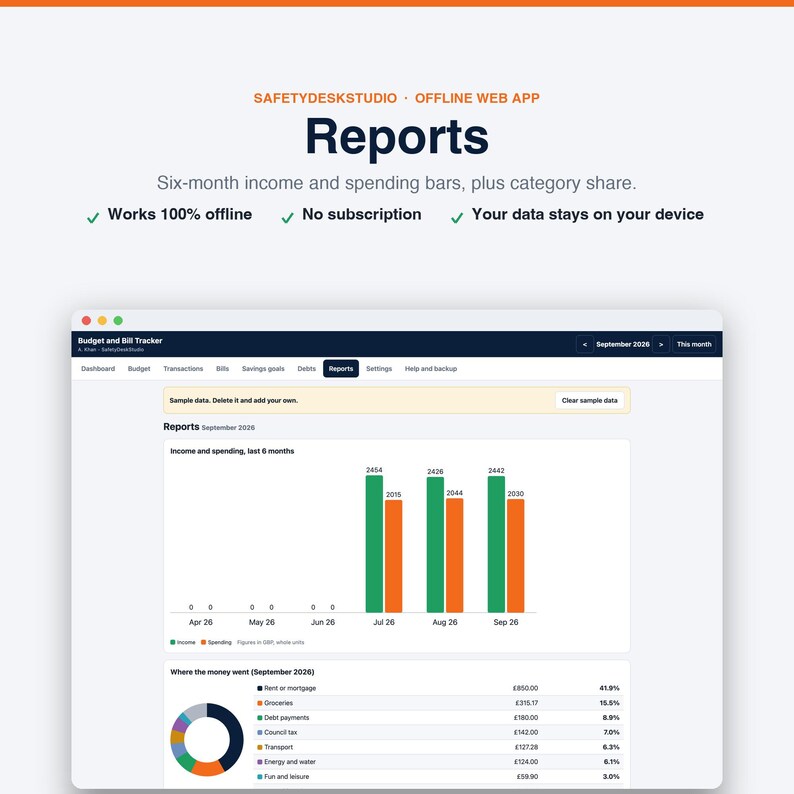Switch to the Debts tab
794x794 pixels.
tap(306, 369)
